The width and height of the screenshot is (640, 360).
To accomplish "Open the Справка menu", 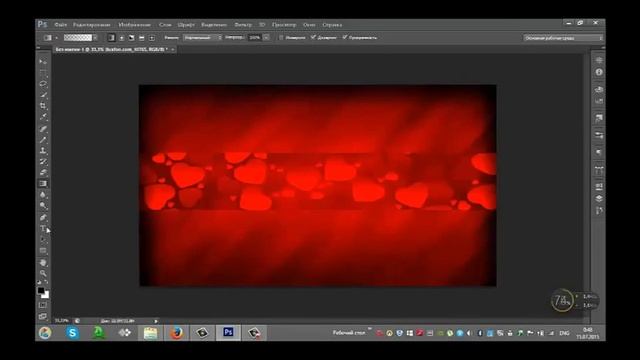I will coord(332,25).
